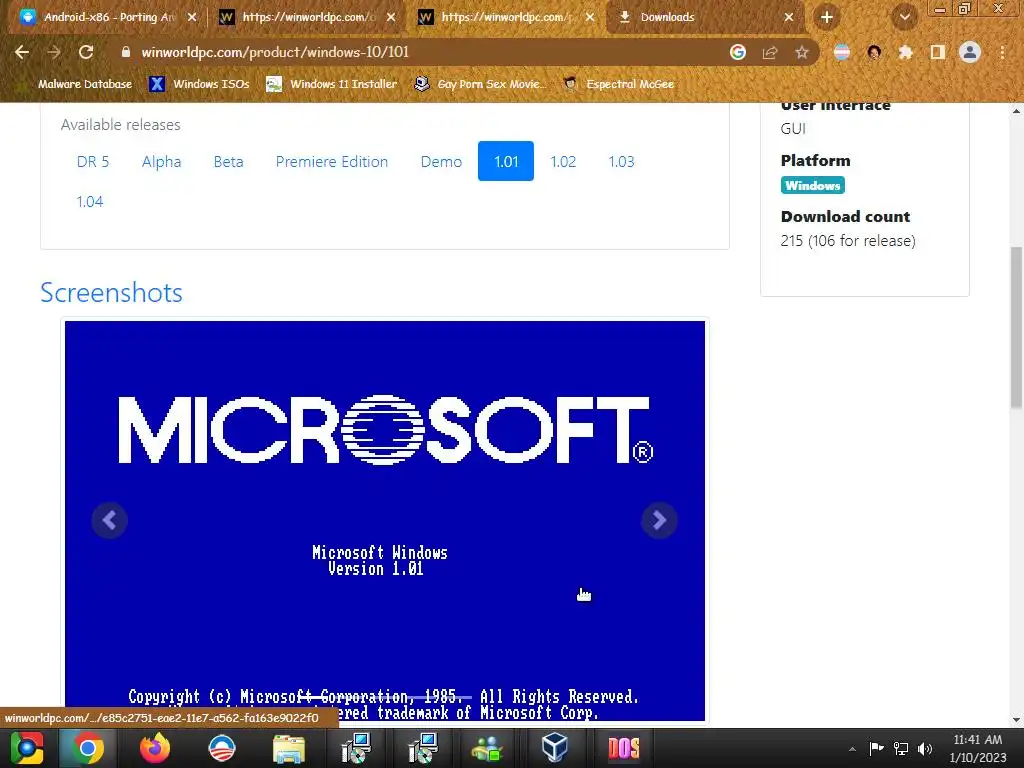Click the Windows platform badge
The image size is (1024, 768).
(812, 185)
